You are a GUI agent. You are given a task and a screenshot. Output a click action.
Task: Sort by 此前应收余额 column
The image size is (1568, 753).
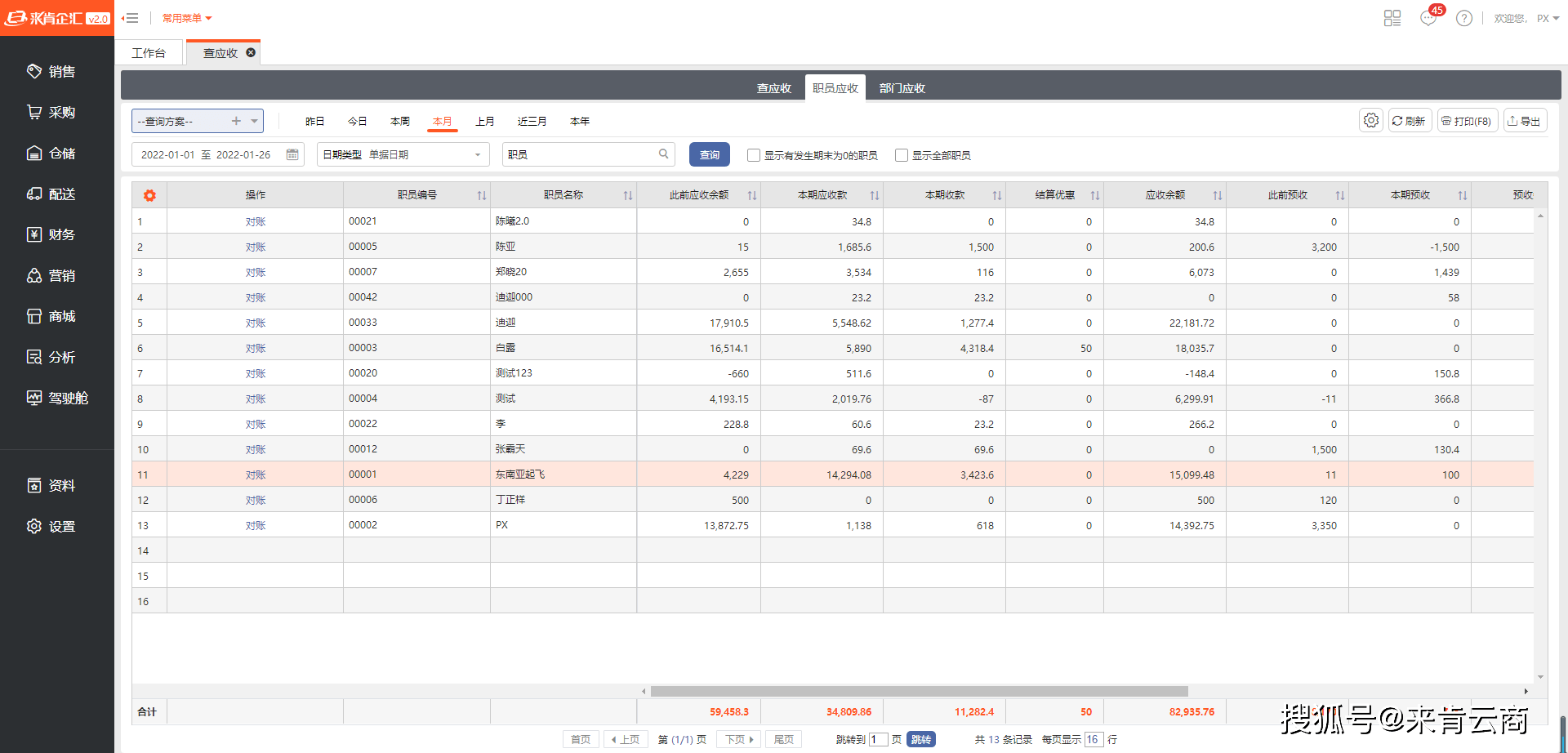(x=752, y=195)
